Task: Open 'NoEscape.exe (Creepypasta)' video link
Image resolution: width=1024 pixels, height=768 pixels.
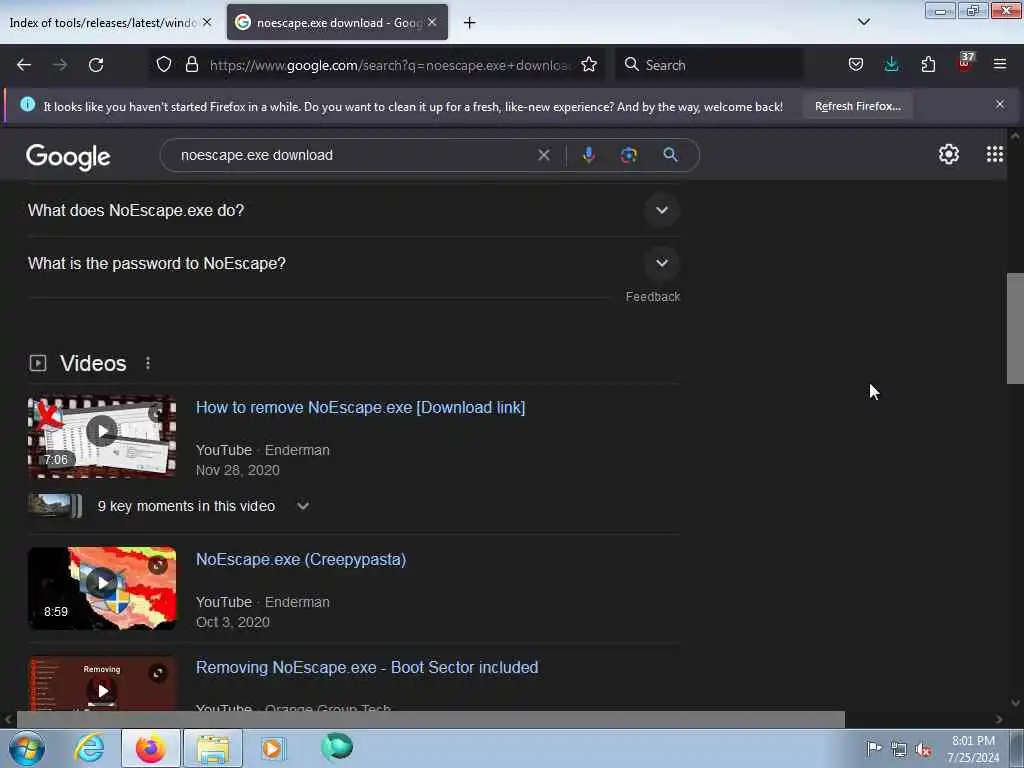Action: click(301, 560)
